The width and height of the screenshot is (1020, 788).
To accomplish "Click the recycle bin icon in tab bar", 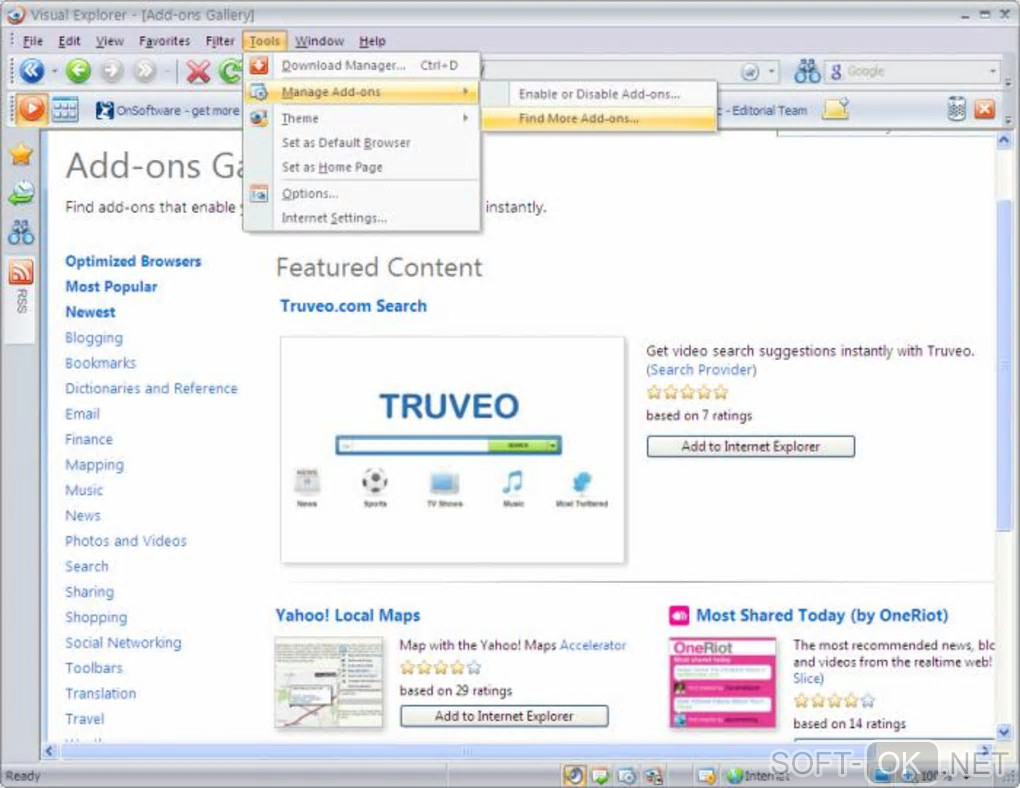I will click(x=956, y=109).
